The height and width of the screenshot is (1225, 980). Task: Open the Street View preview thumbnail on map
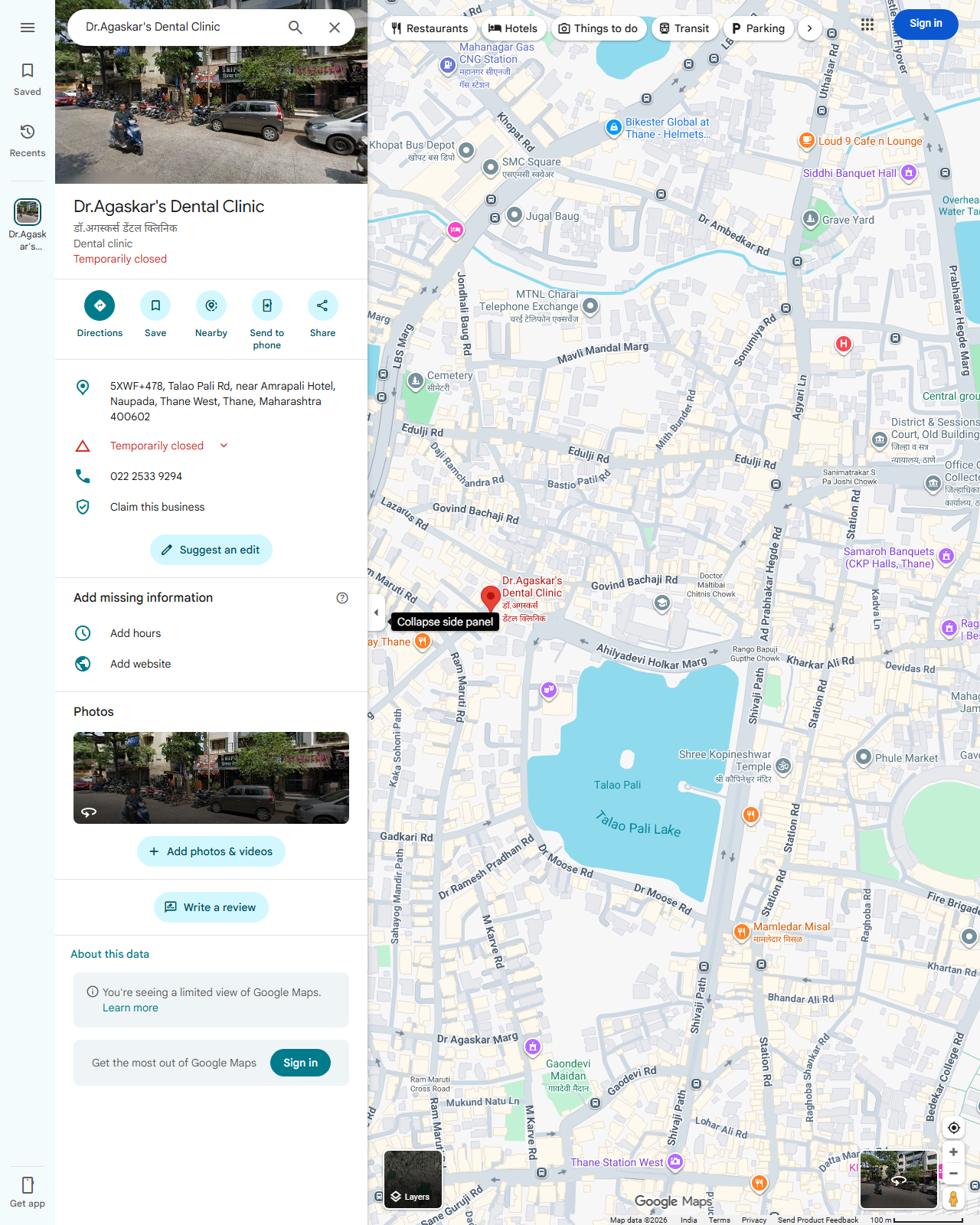click(899, 1180)
